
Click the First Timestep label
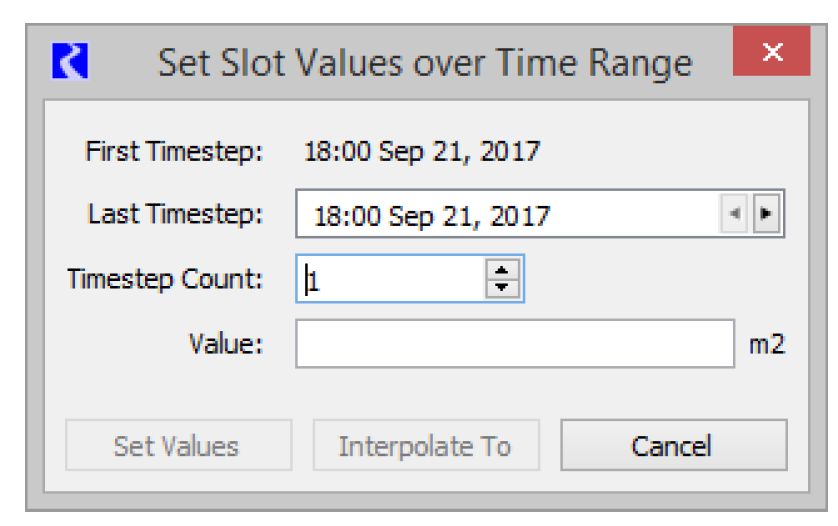point(174,151)
